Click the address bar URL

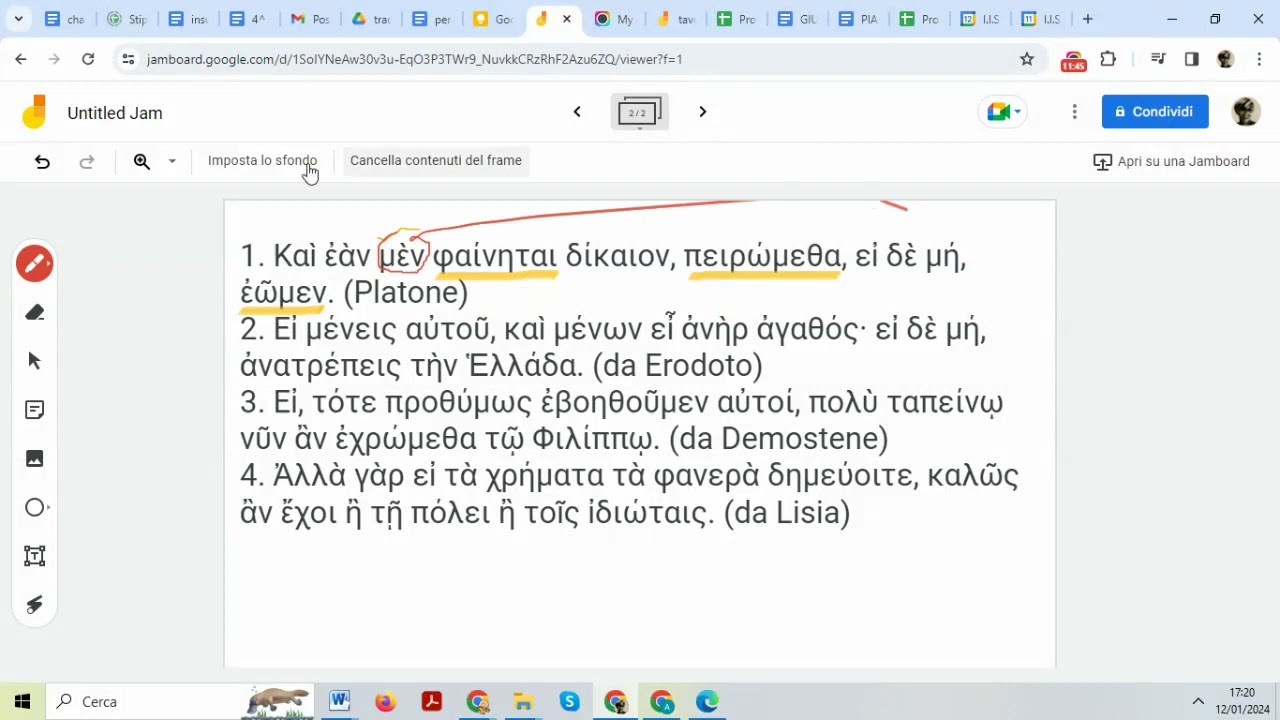[414, 59]
